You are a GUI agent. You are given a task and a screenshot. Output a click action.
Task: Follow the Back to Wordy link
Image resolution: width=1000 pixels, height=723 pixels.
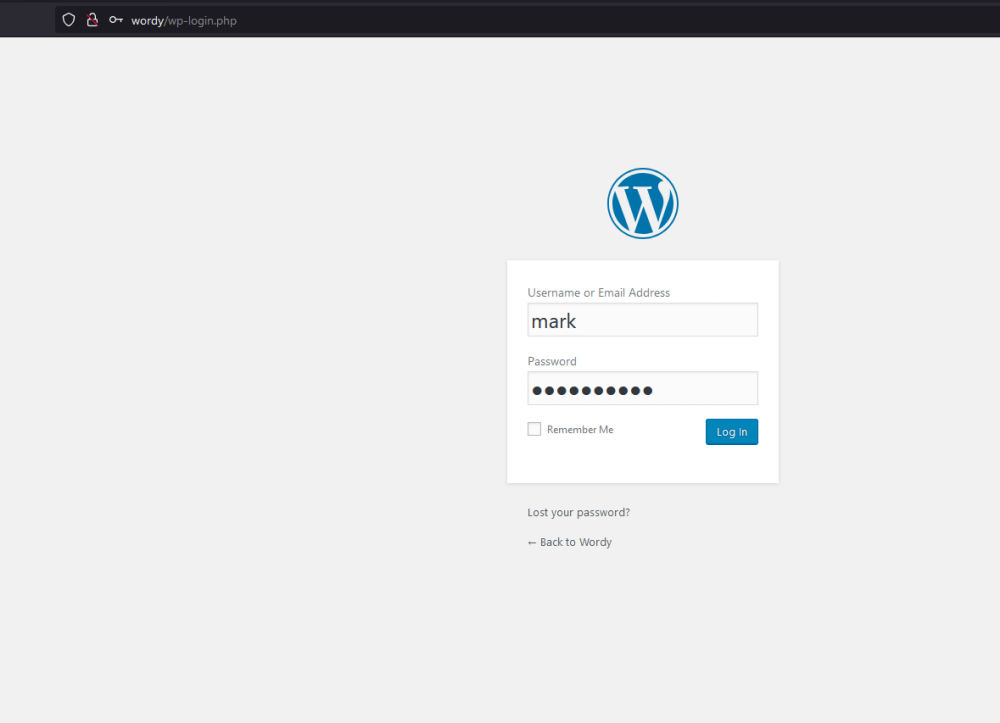point(570,542)
